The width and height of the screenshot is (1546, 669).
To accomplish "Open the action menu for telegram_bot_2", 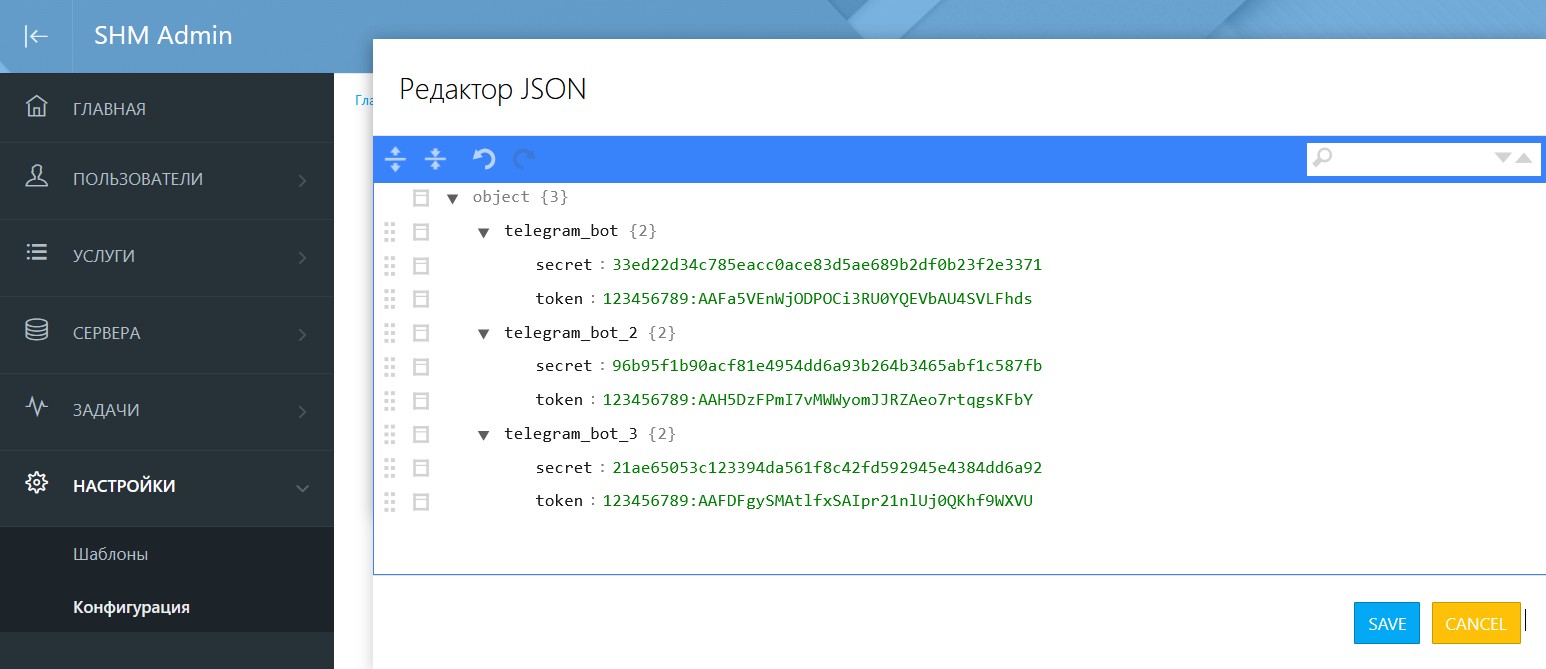I will (x=421, y=333).
